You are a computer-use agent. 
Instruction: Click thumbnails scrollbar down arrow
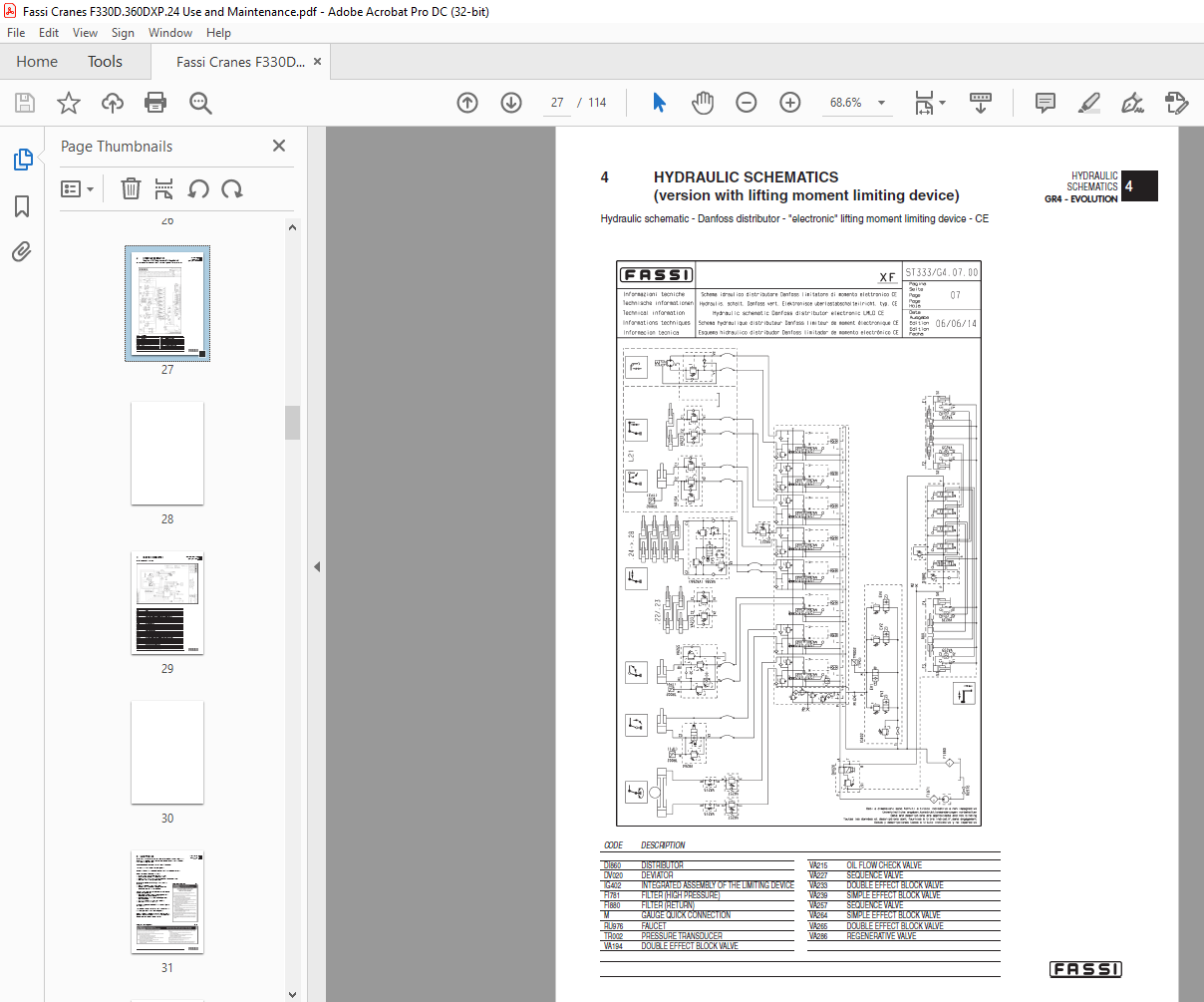click(x=292, y=994)
